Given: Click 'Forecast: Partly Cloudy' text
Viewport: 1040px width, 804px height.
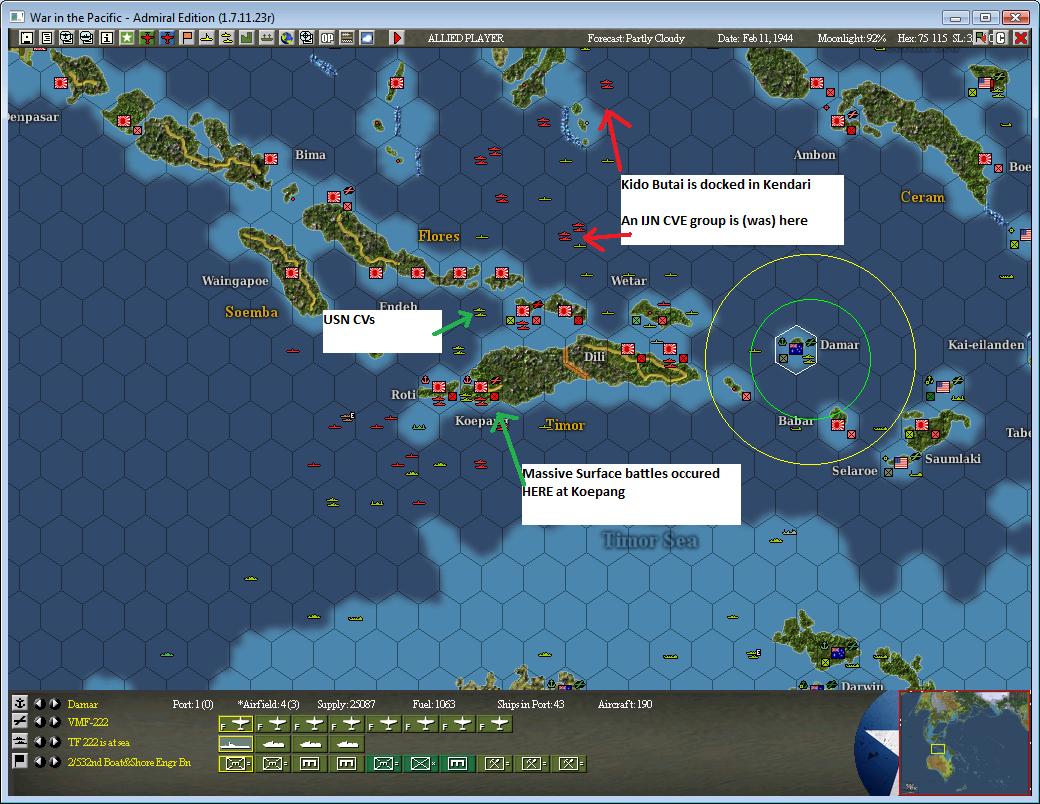Looking at the screenshot, I should [x=635, y=38].
